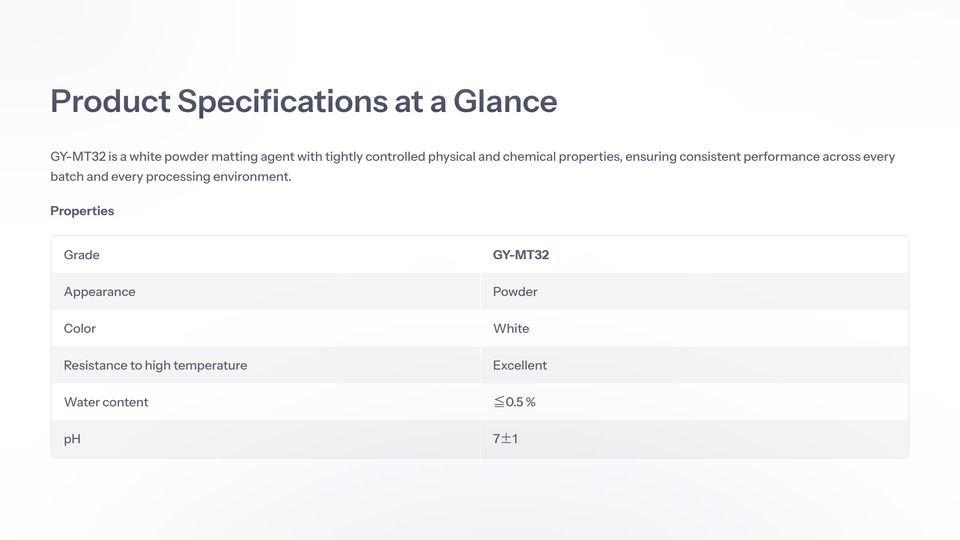The image size is (960, 540).
Task: Select the "Properties" label above the table
Action: point(82,211)
